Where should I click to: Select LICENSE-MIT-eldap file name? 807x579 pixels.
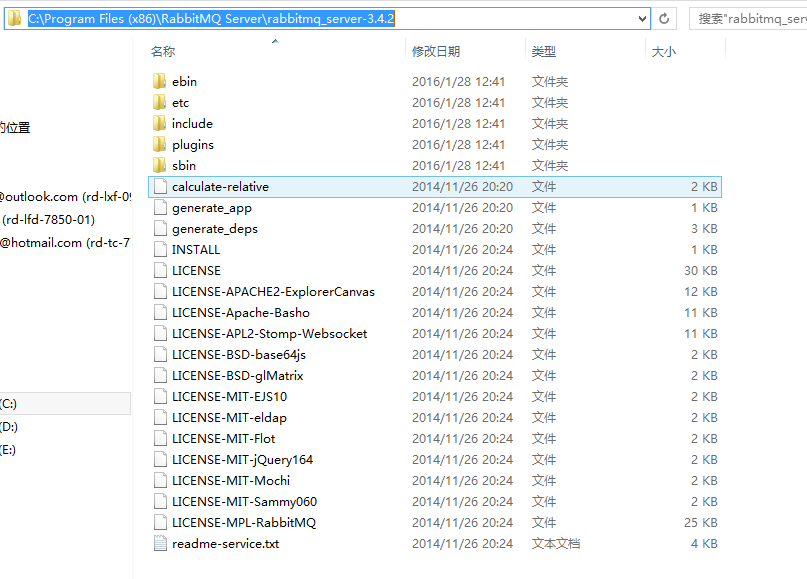pos(229,417)
